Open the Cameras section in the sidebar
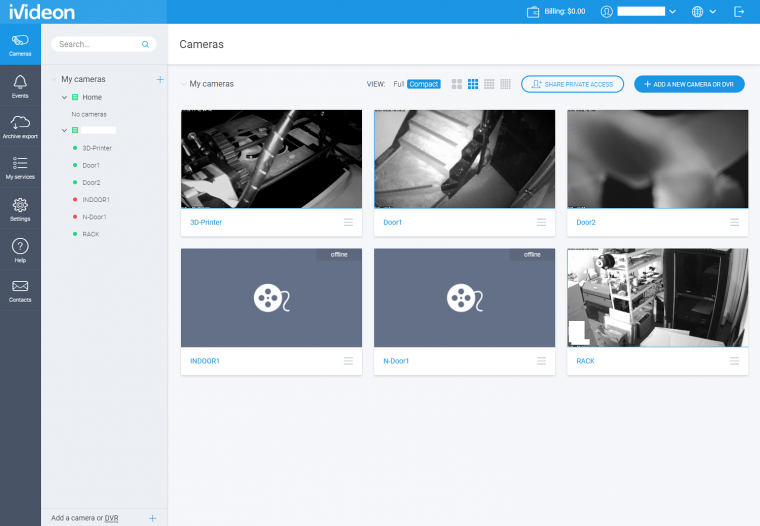Viewport: 760px width, 526px height. (20, 45)
